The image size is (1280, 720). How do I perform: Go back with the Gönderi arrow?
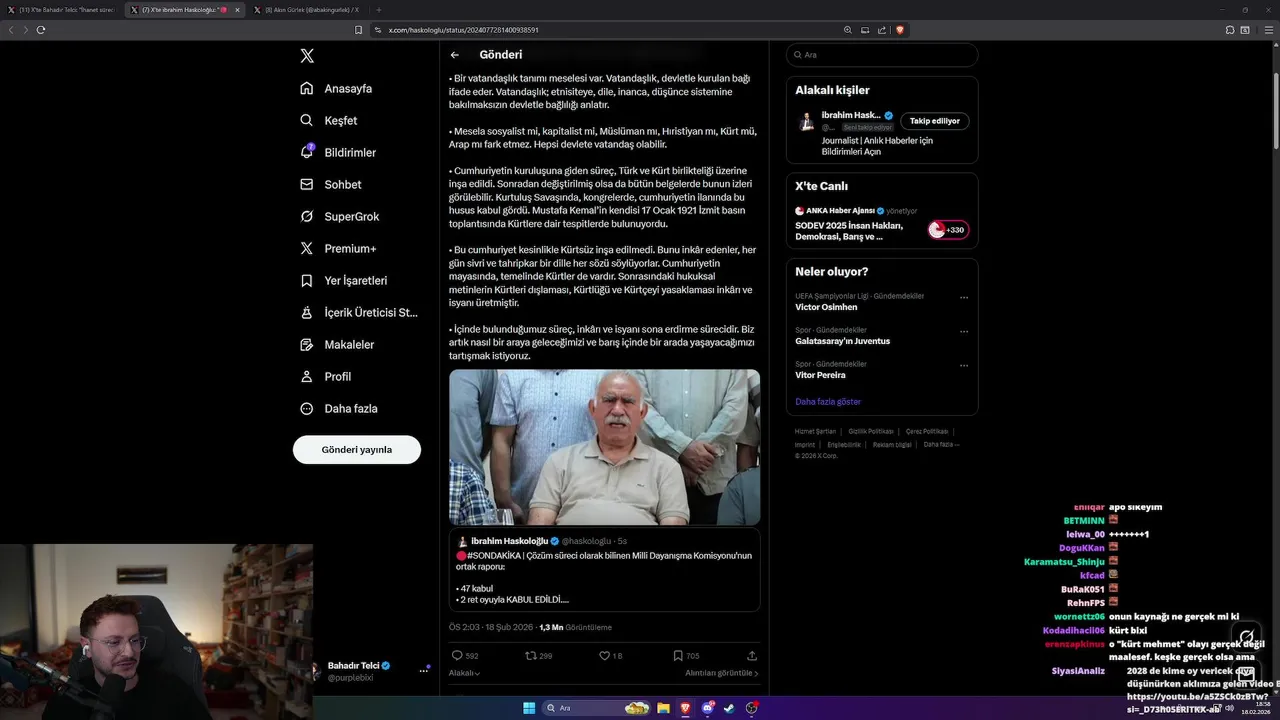pyautogui.click(x=455, y=55)
